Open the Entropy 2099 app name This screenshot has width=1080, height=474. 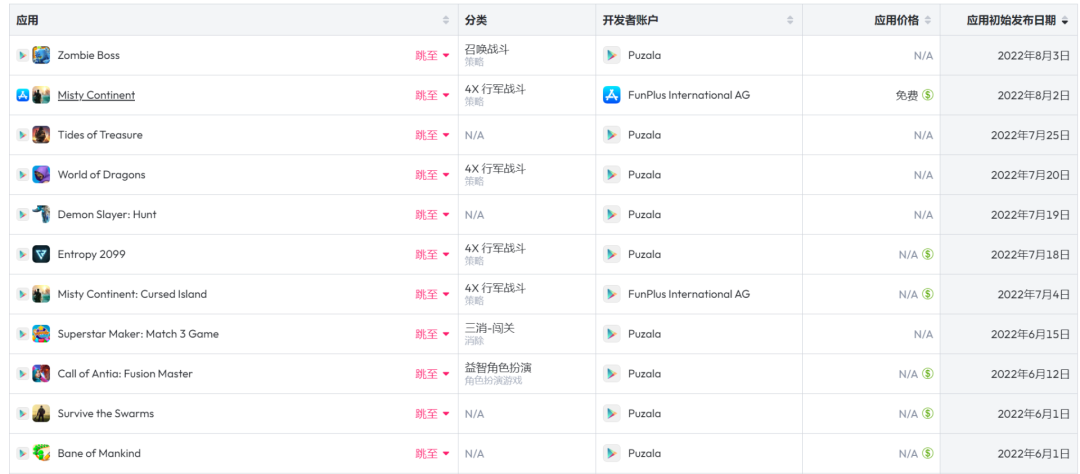92,254
